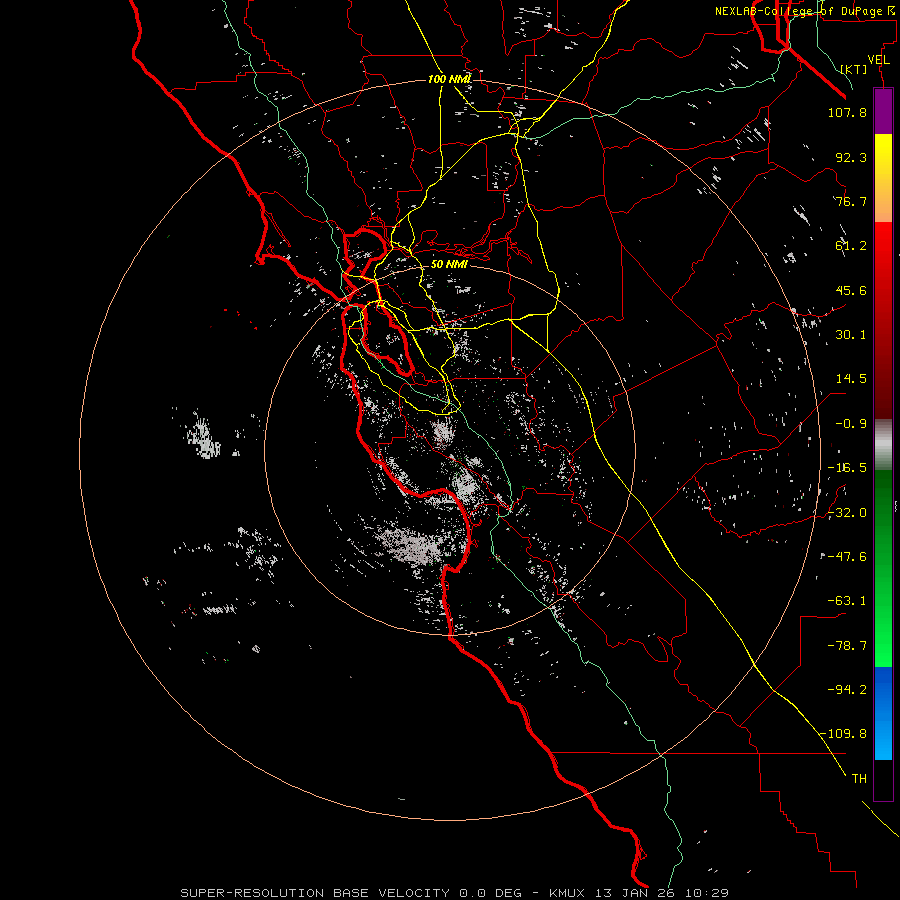Screen dimensions: 900x900
Task: Click the -94.2 velocity scale value
Action: click(x=847, y=689)
